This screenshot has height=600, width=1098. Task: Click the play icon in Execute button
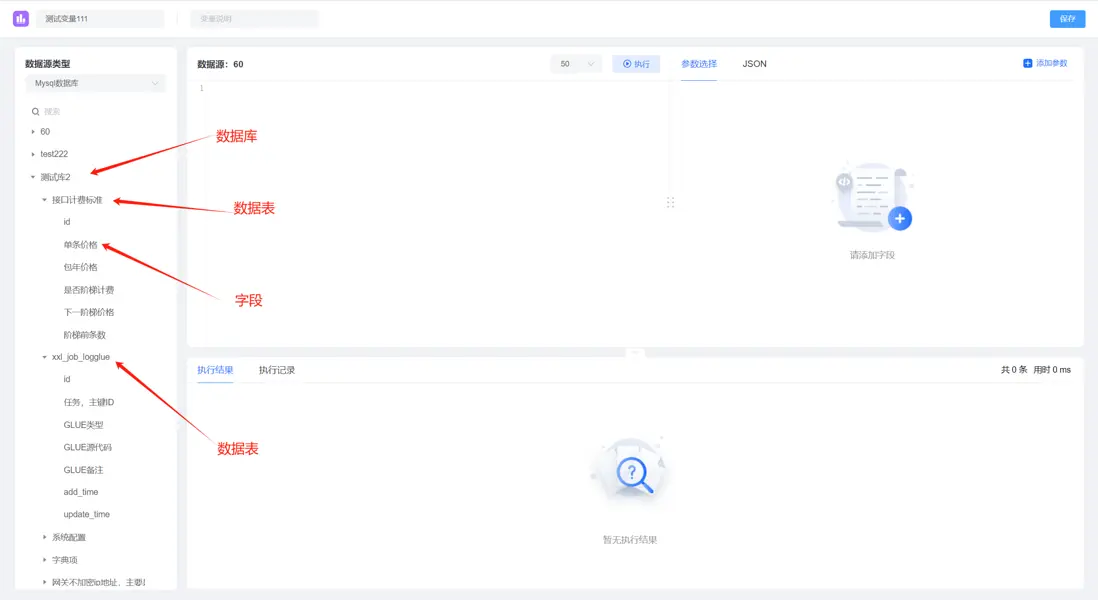click(x=627, y=64)
